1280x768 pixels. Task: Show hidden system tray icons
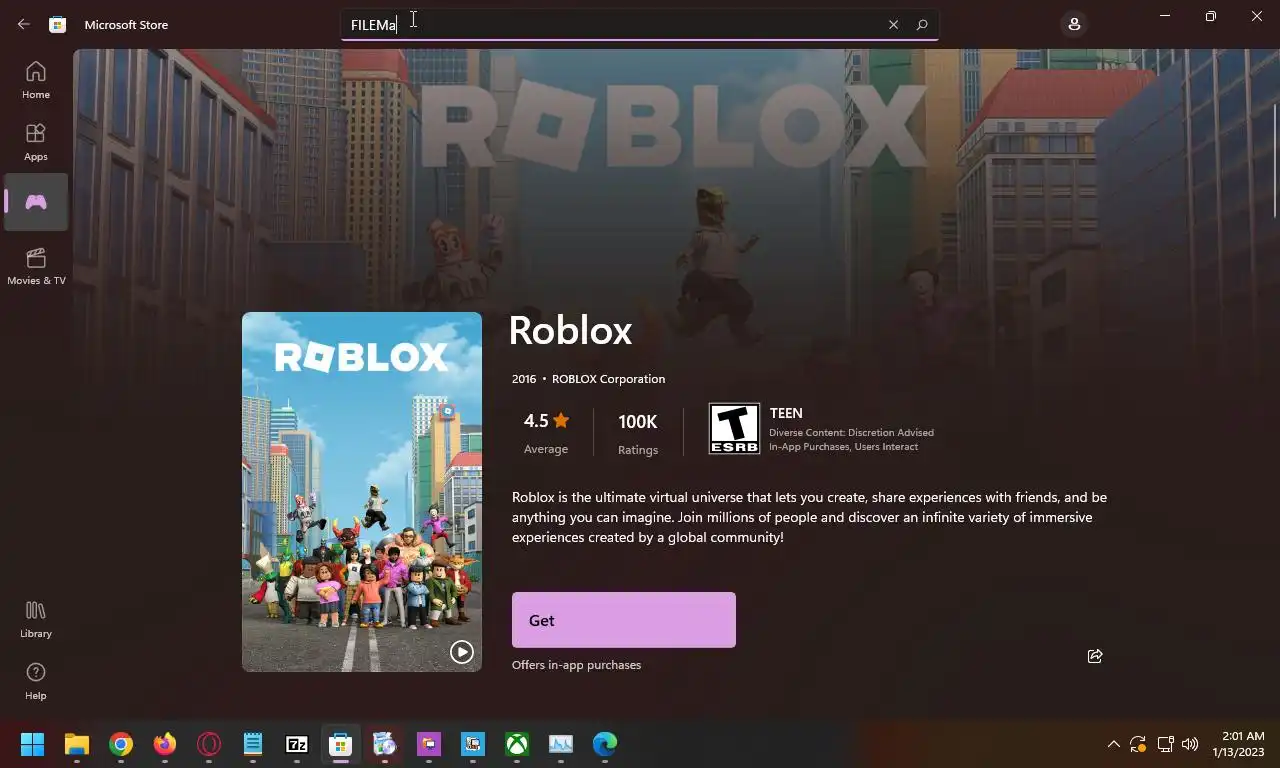point(1113,744)
